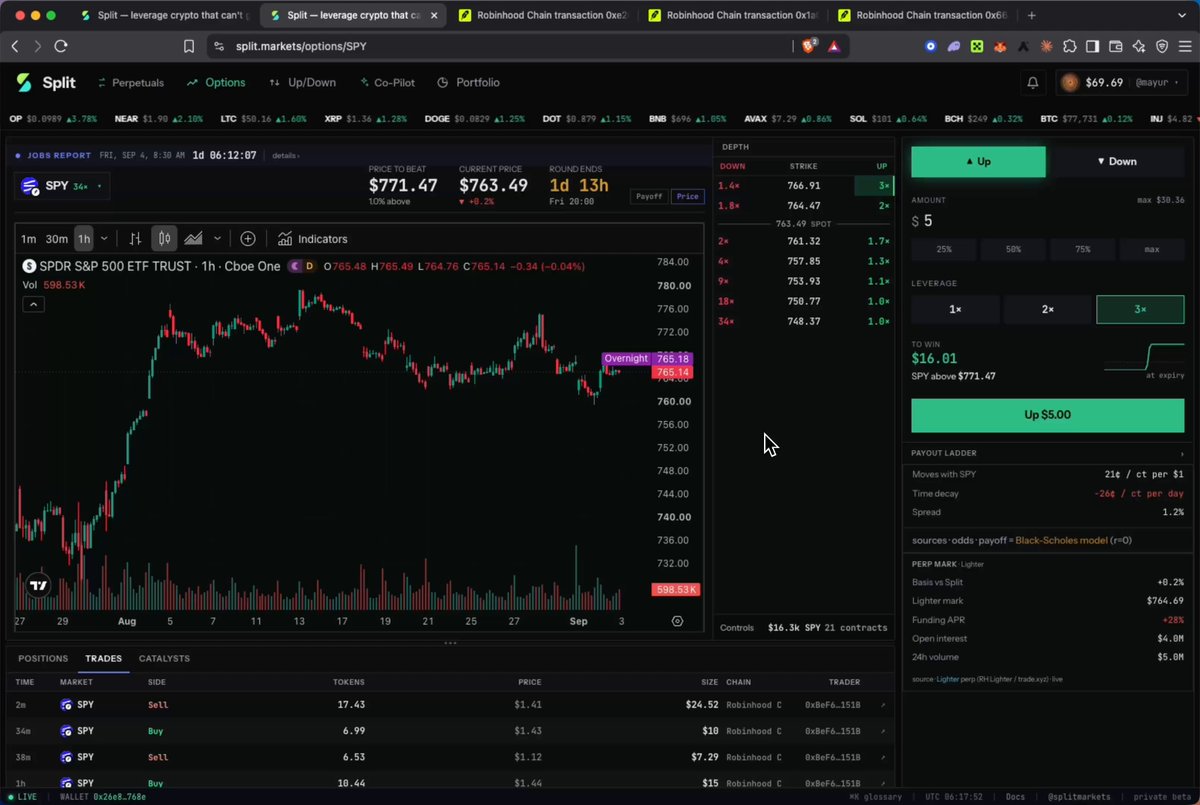This screenshot has width=1200, height=805.
Task: Open the SPY market selector dropdown
Action: click(x=61, y=186)
